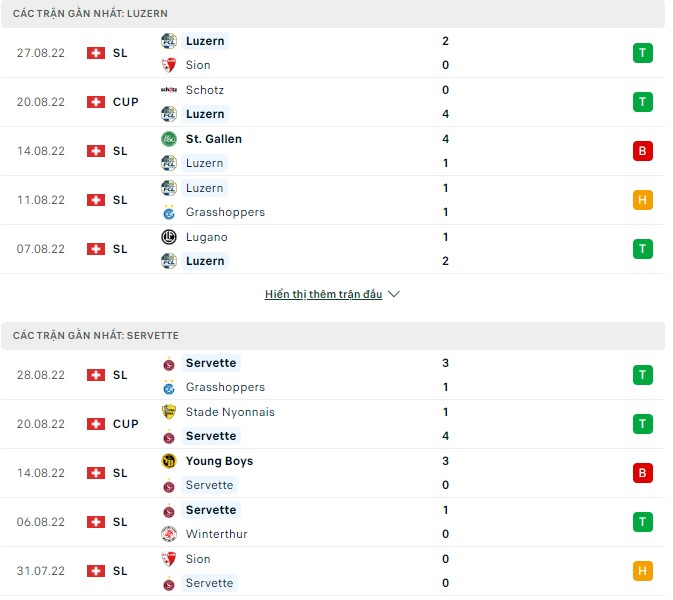The height and width of the screenshot is (600, 673).
Task: Select the Young Boys team name
Action: tap(219, 461)
